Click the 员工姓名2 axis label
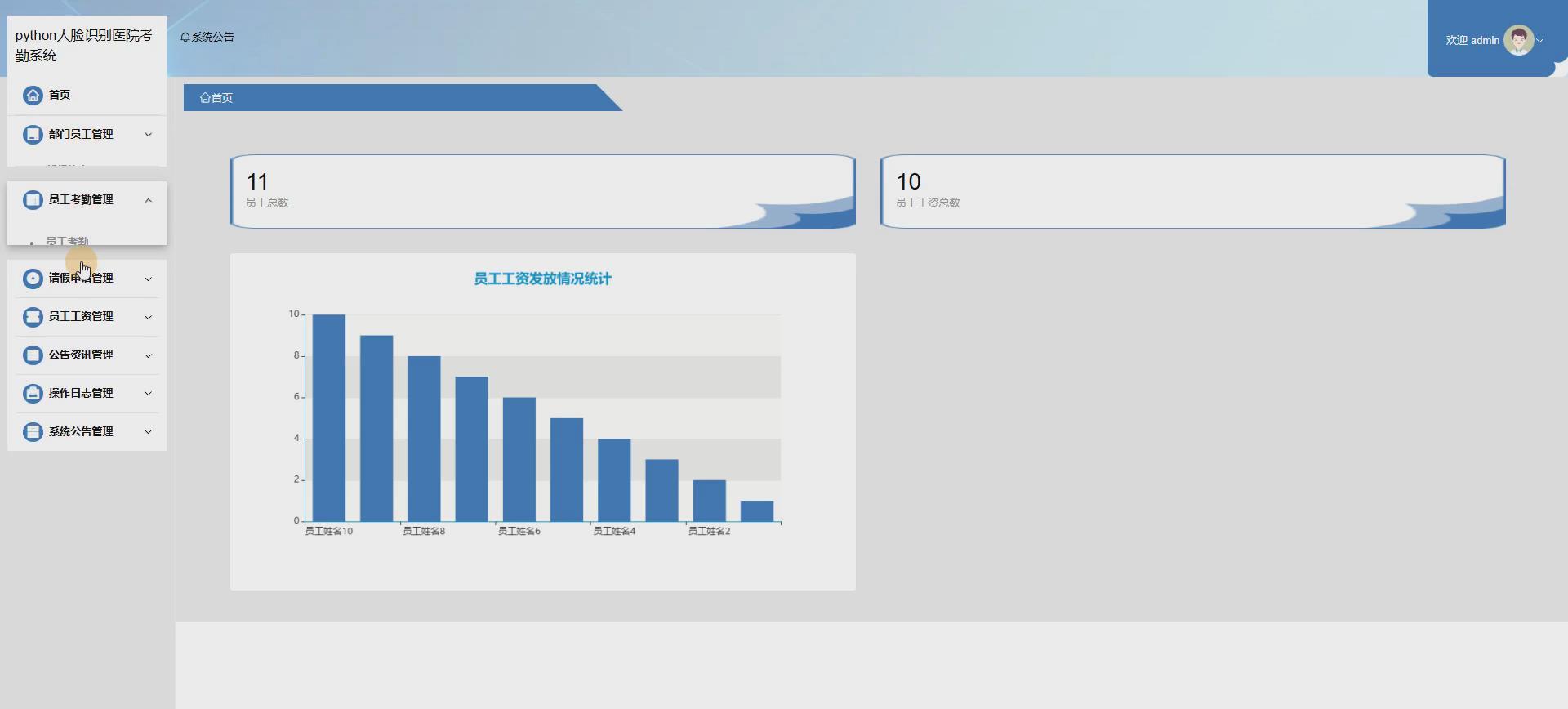Image resolution: width=1568 pixels, height=709 pixels. (x=710, y=532)
